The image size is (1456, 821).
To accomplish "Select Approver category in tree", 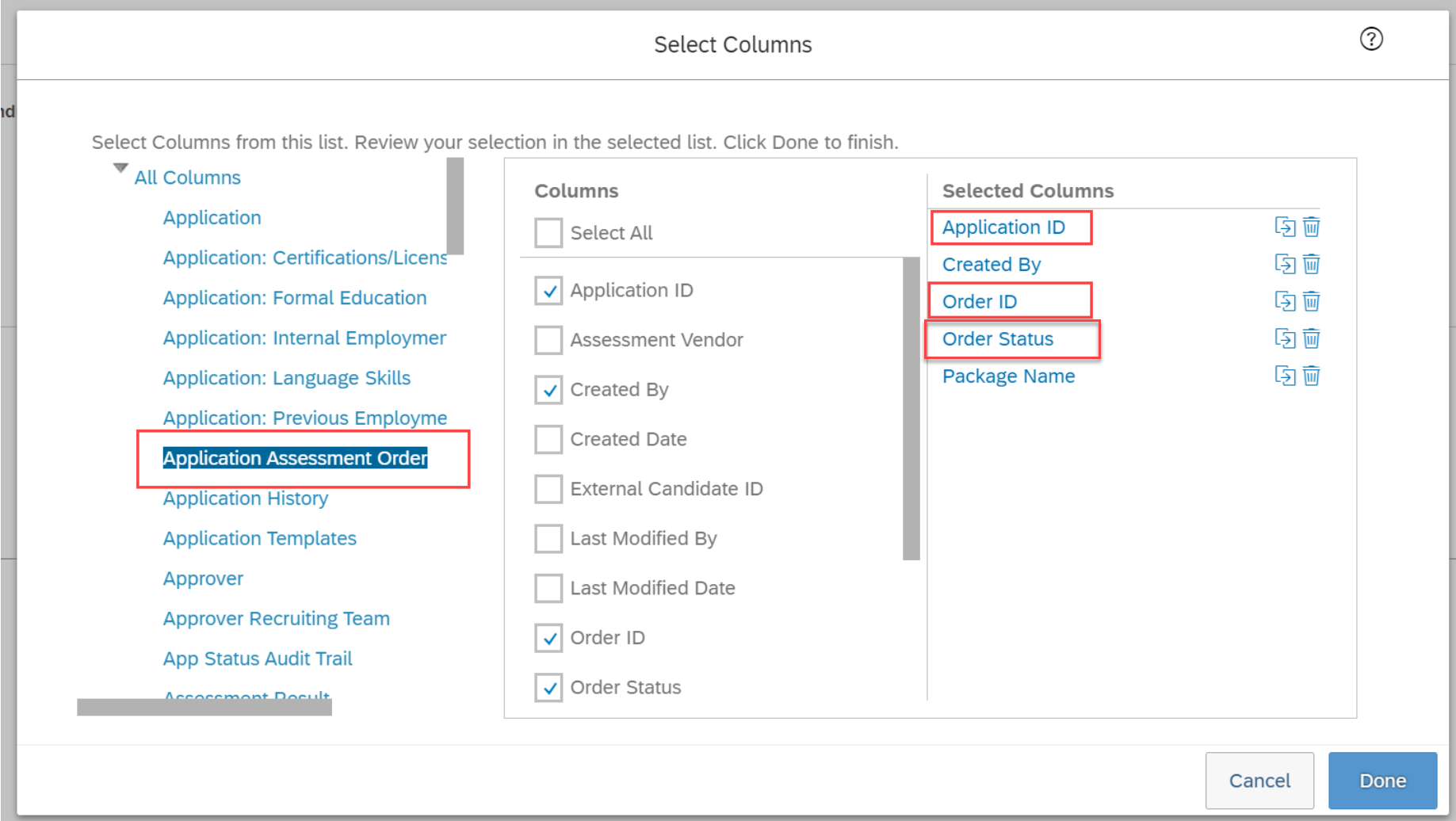I will click(x=203, y=579).
